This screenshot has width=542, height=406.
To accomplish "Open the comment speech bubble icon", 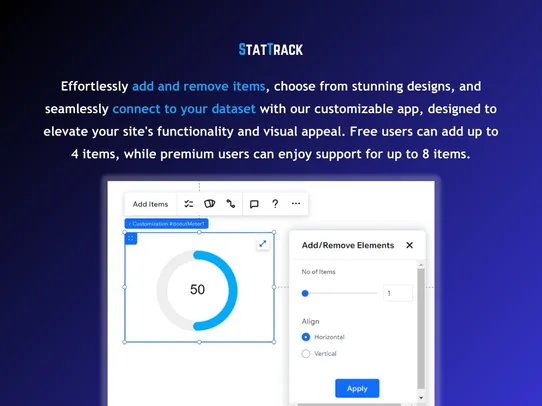I will pos(254,204).
